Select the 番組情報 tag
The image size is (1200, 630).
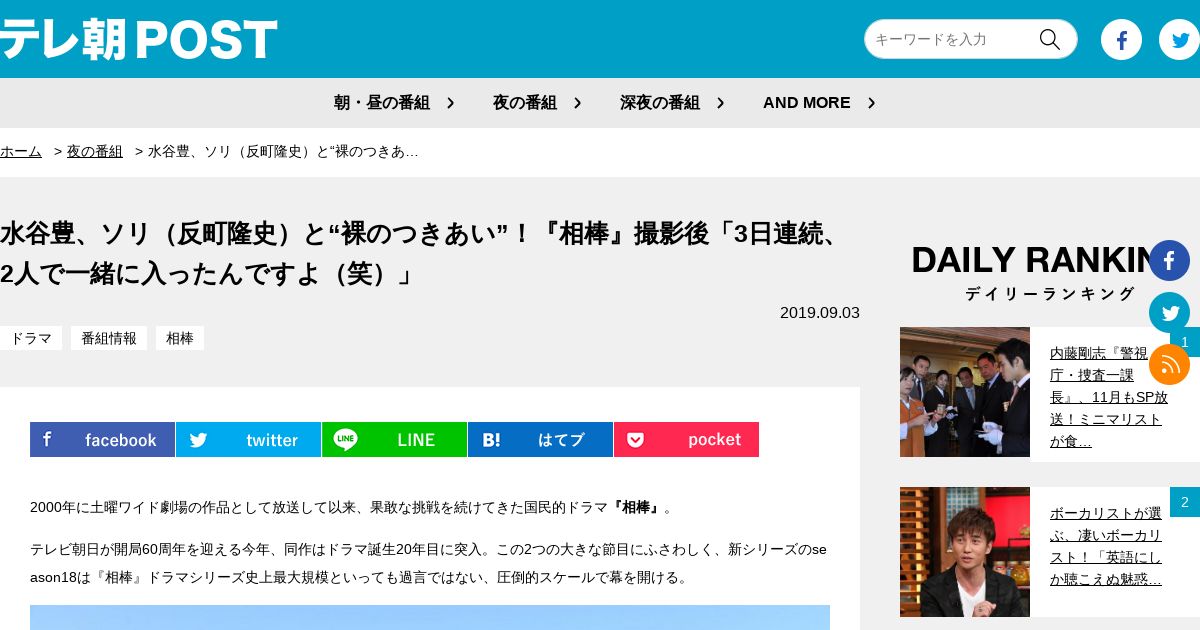(109, 338)
